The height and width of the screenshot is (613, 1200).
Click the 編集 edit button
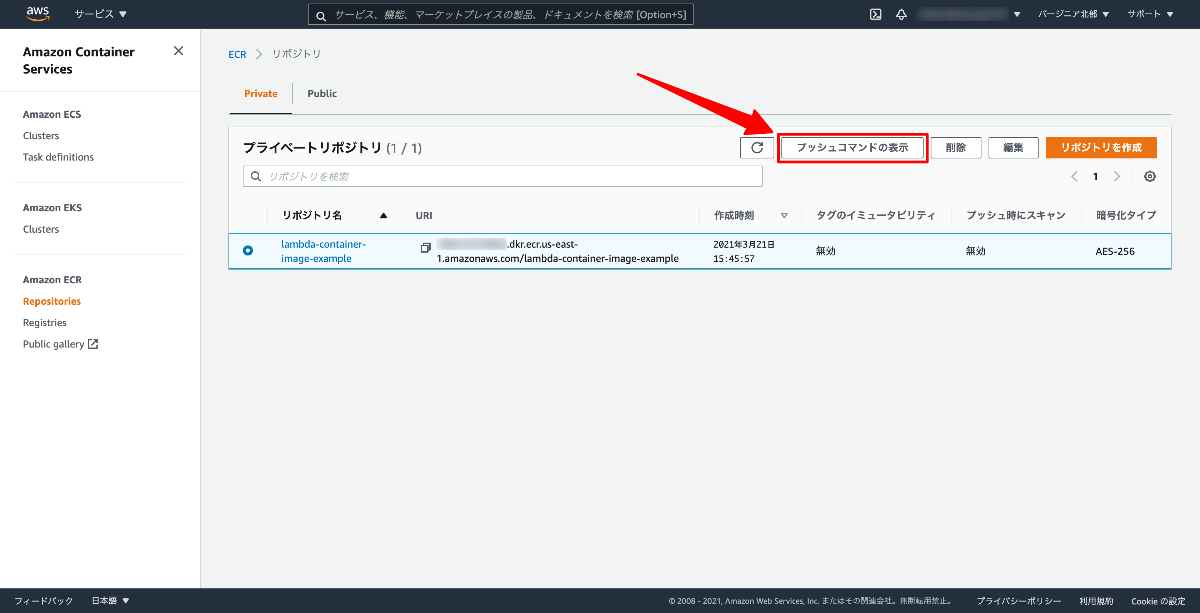[x=1013, y=147]
